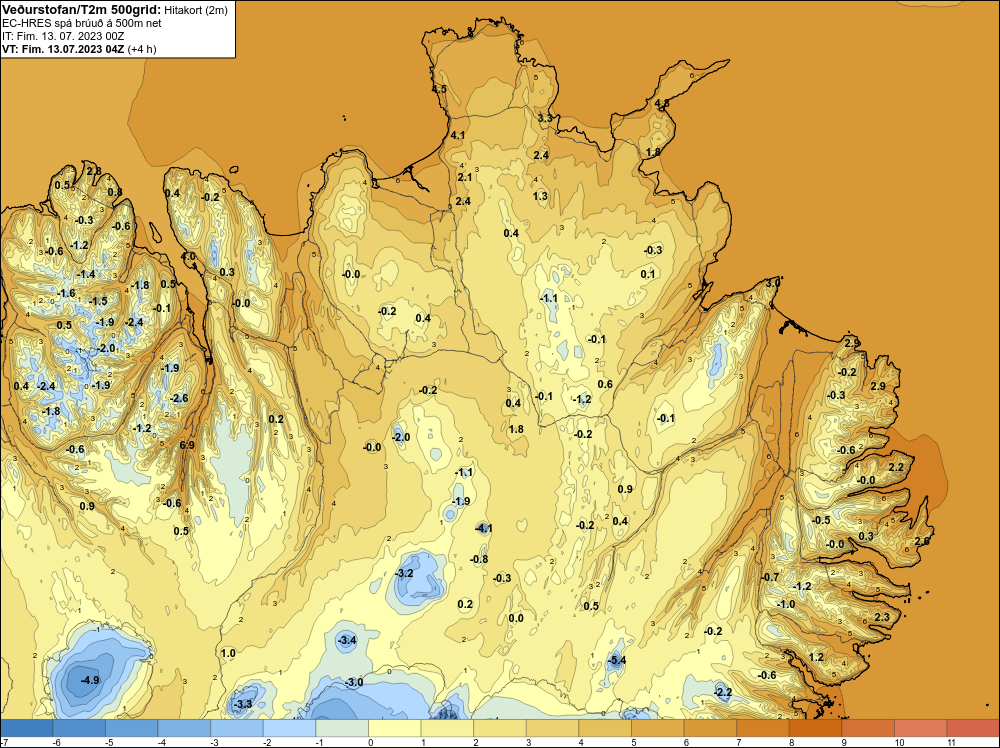The width and height of the screenshot is (1000, 748).
Task: Click legend swatch between 8 and 9
Action: coord(815,728)
